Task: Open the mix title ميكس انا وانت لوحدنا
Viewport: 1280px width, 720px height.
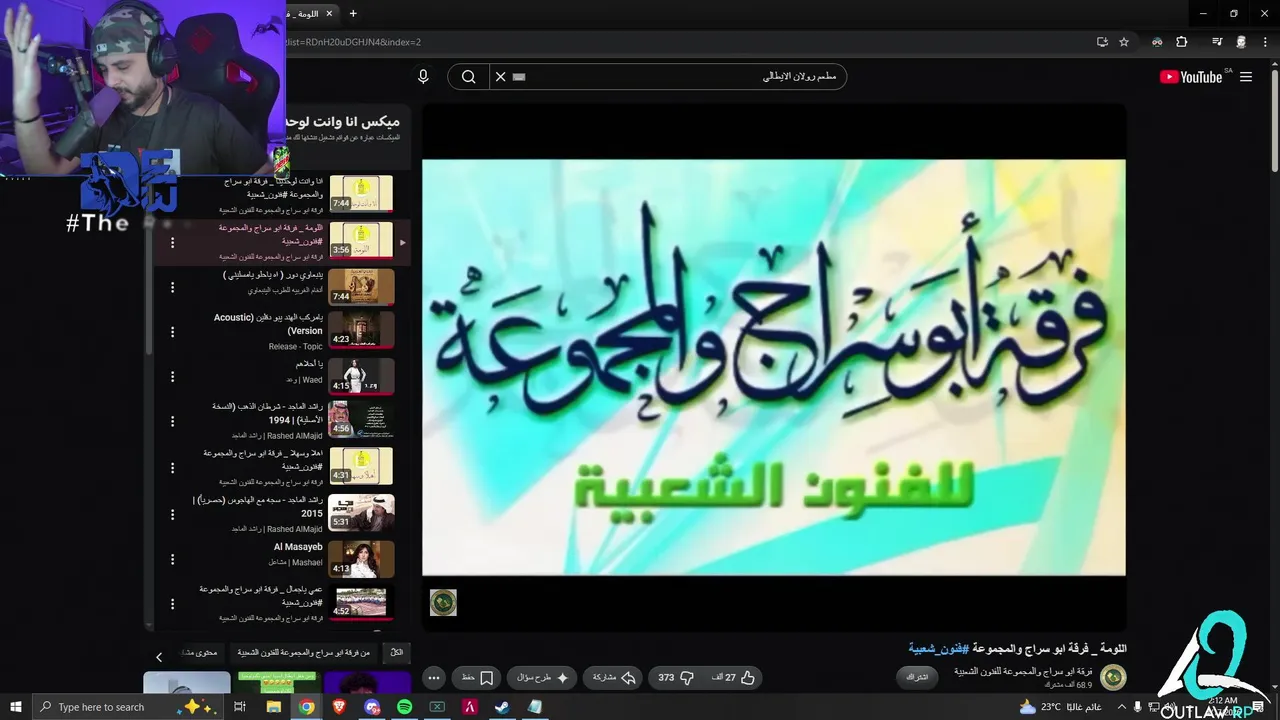Action: point(342,122)
